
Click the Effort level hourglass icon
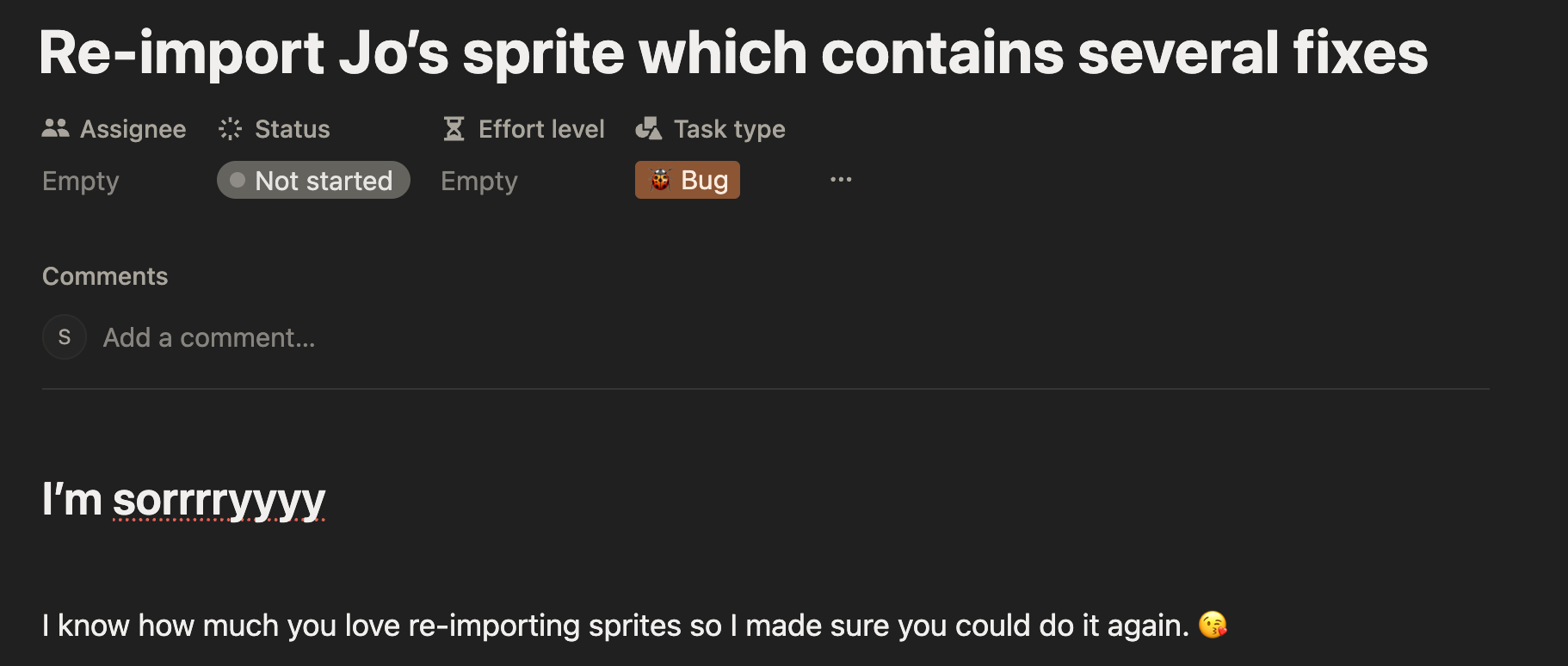click(x=454, y=129)
